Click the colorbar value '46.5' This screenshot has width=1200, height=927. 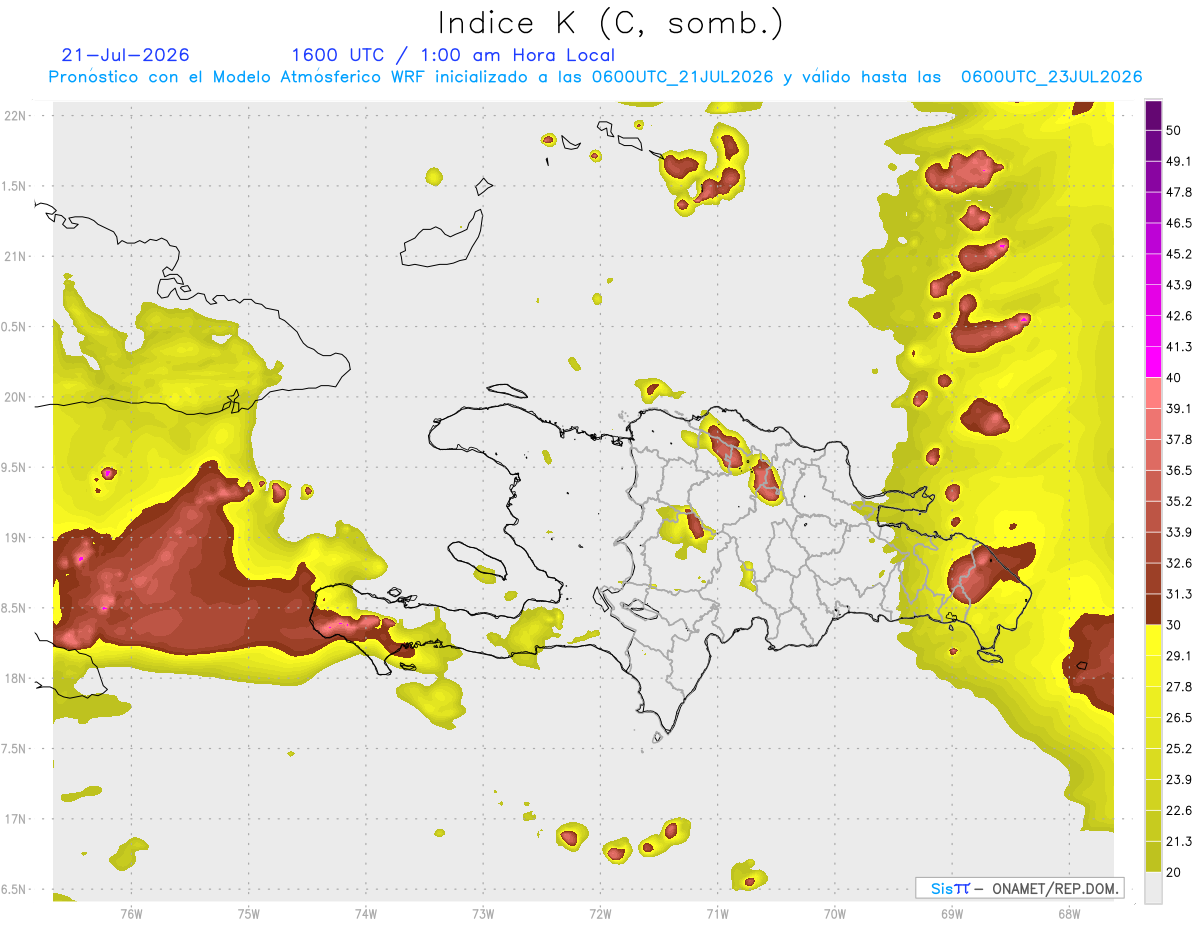[1178, 223]
